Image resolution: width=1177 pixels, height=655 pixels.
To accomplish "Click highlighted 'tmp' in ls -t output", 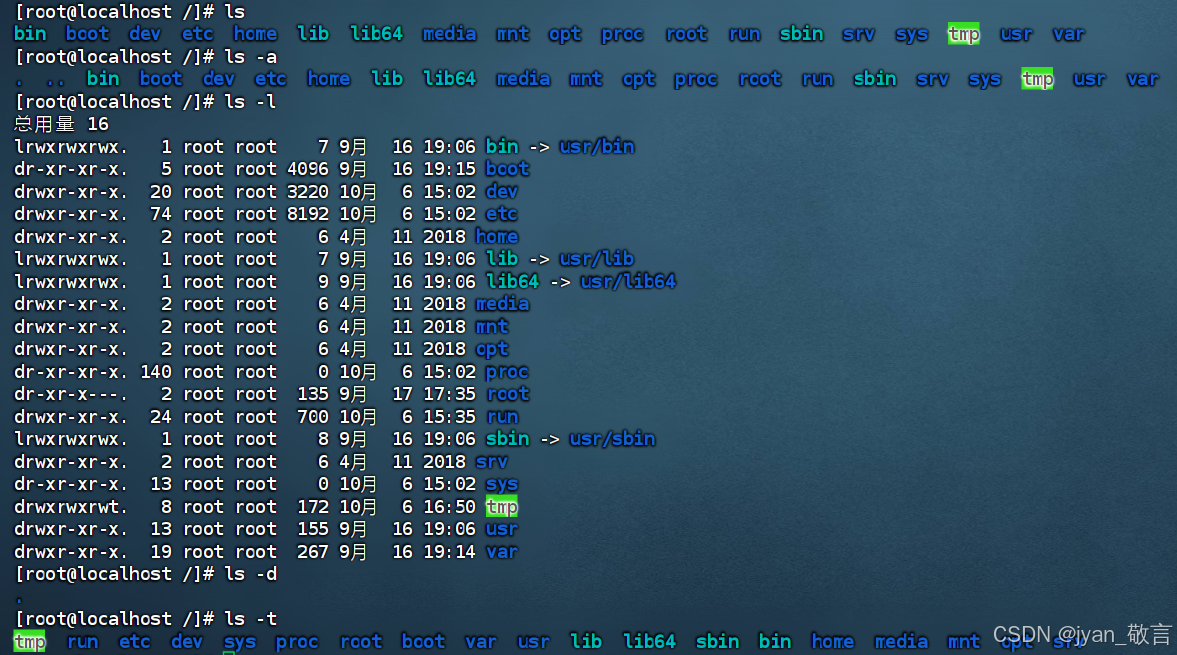I will click(30, 641).
